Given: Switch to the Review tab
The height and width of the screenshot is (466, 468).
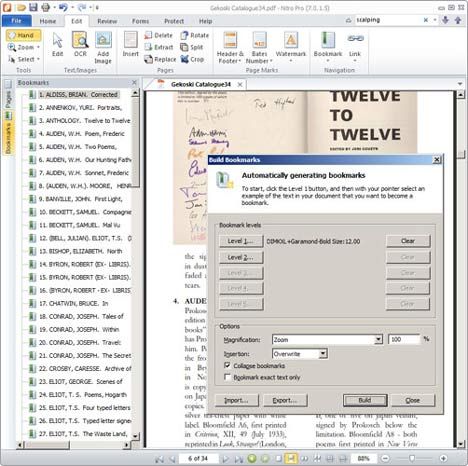Looking at the screenshot, I should tap(107, 21).
